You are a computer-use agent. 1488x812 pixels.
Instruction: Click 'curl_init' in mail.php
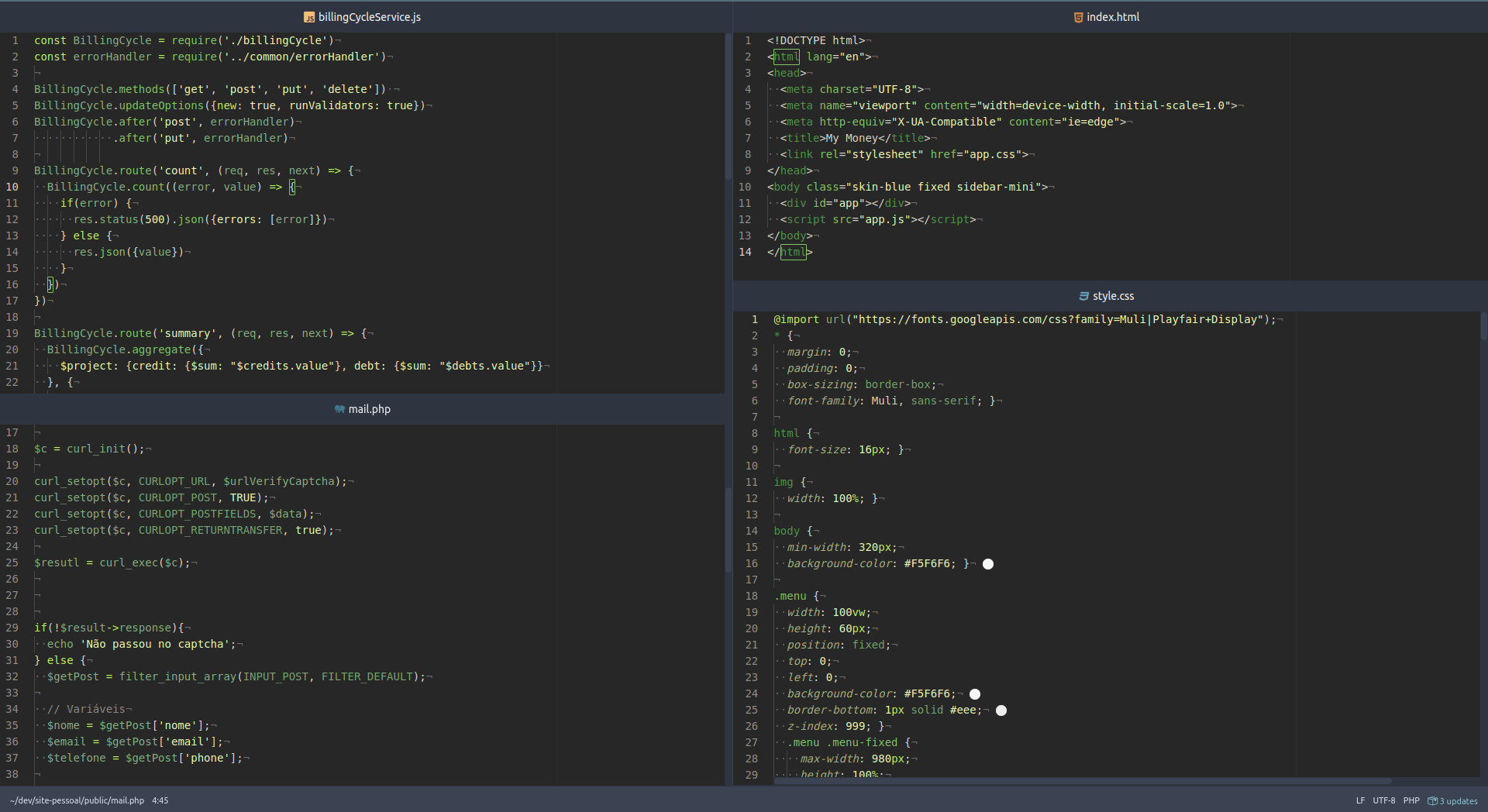click(x=95, y=449)
